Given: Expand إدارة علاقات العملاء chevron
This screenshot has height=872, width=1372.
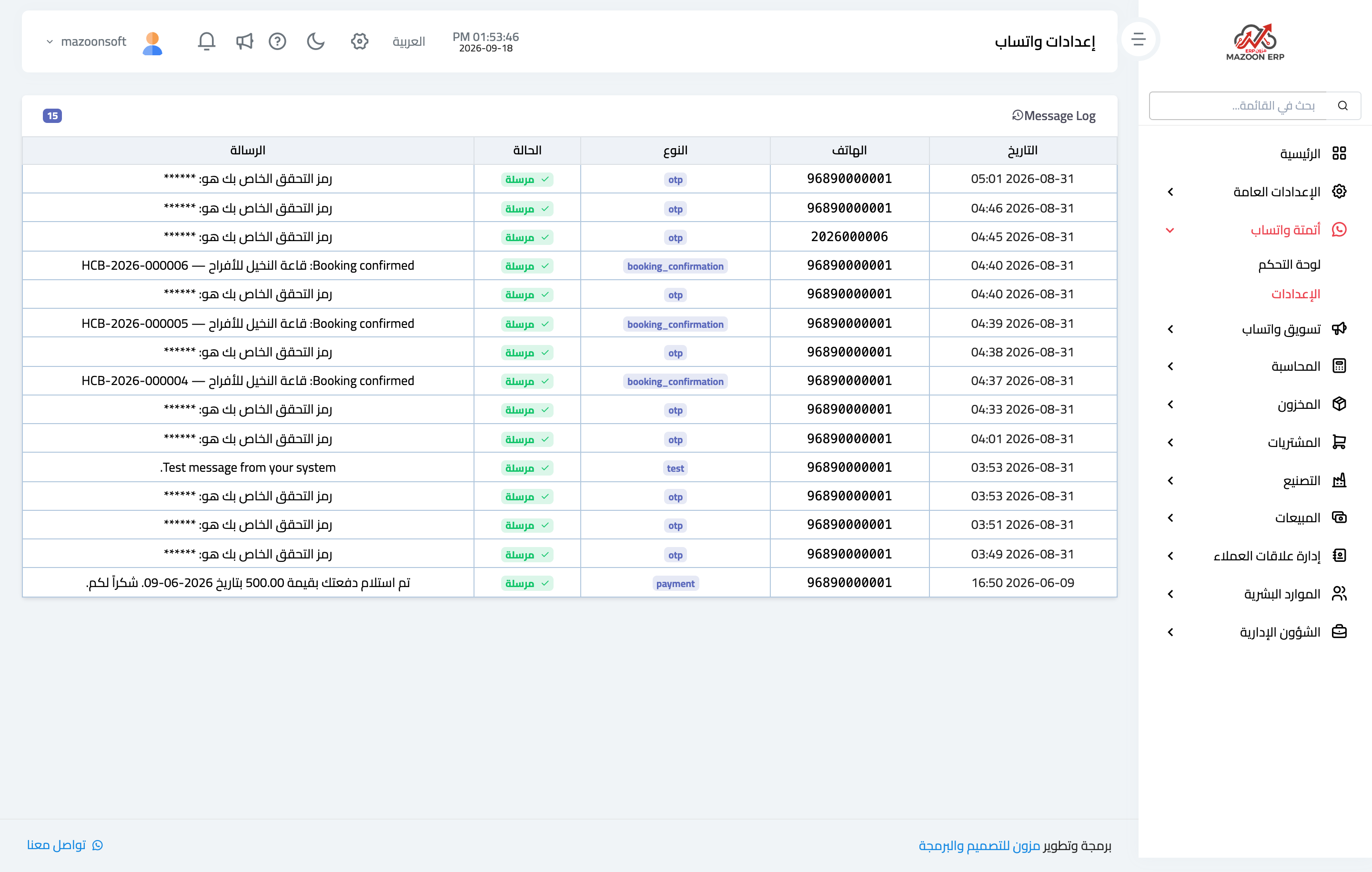Looking at the screenshot, I should click(1170, 556).
